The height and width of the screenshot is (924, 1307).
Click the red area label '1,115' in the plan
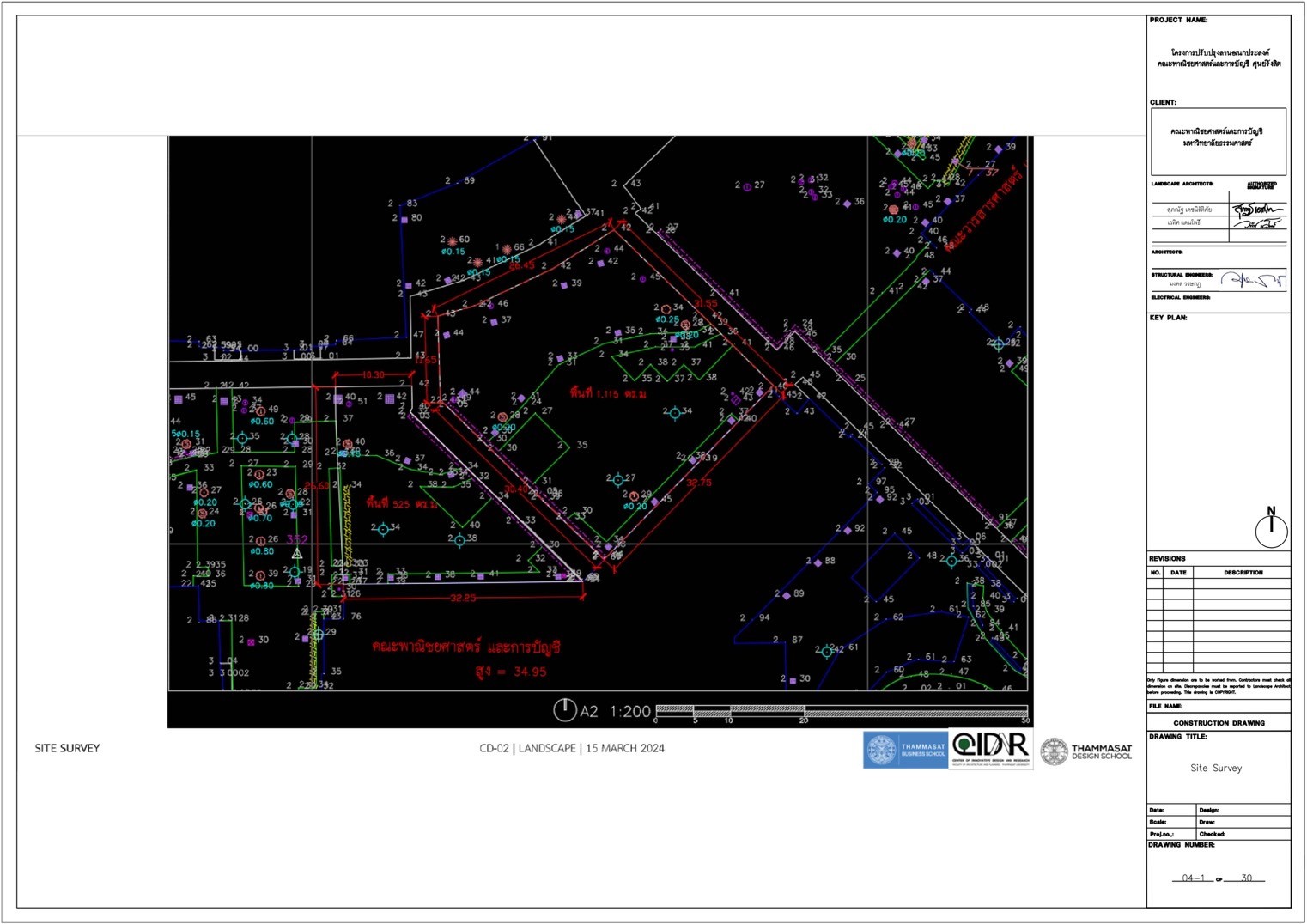[x=607, y=393]
